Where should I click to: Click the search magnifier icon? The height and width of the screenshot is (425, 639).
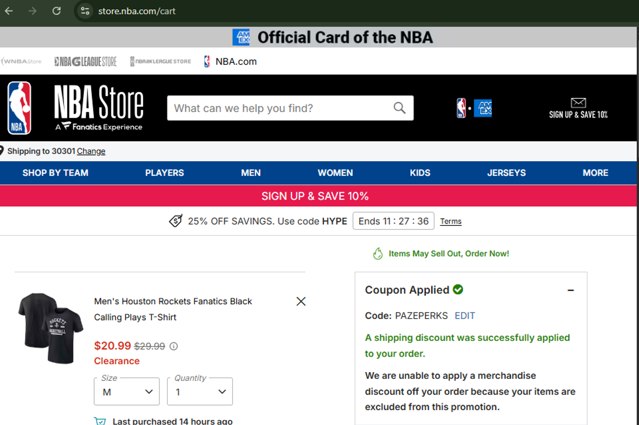pos(399,108)
